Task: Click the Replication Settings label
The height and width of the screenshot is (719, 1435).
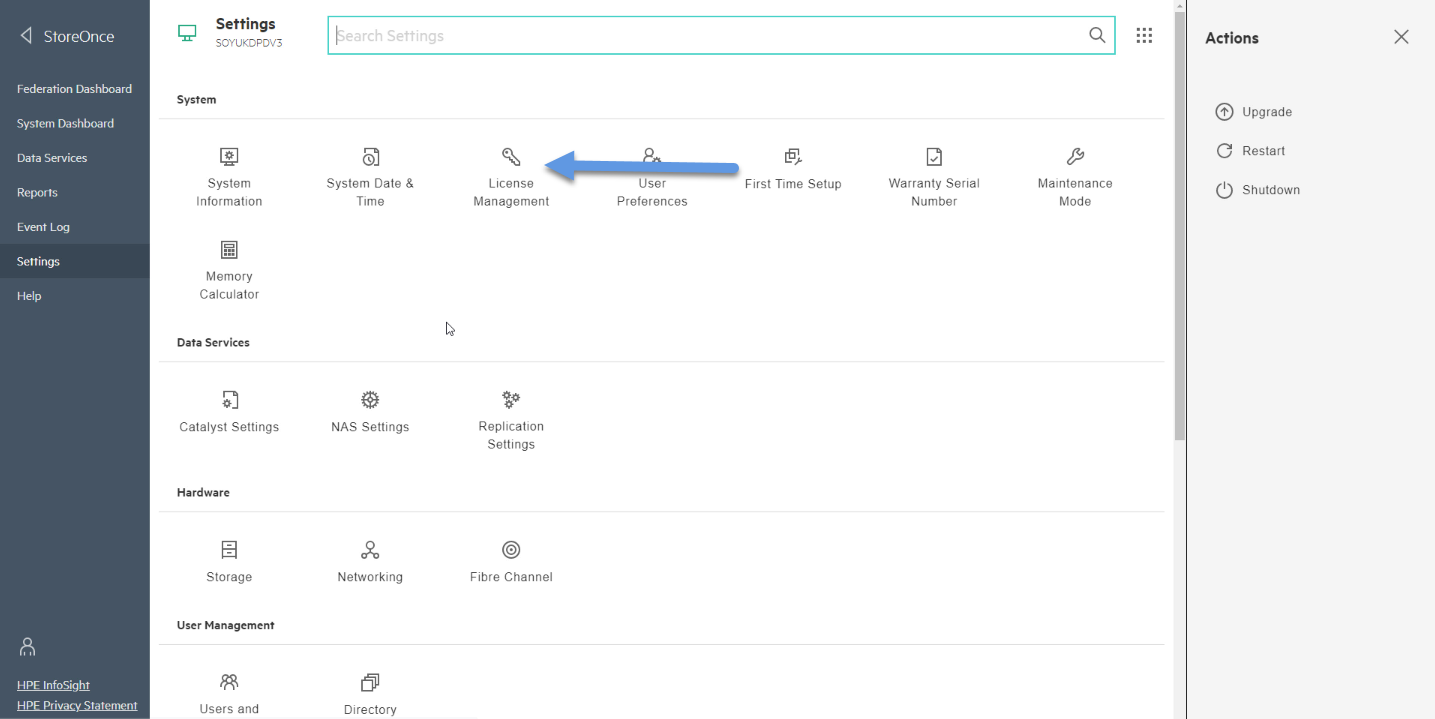Action: pyautogui.click(x=511, y=436)
